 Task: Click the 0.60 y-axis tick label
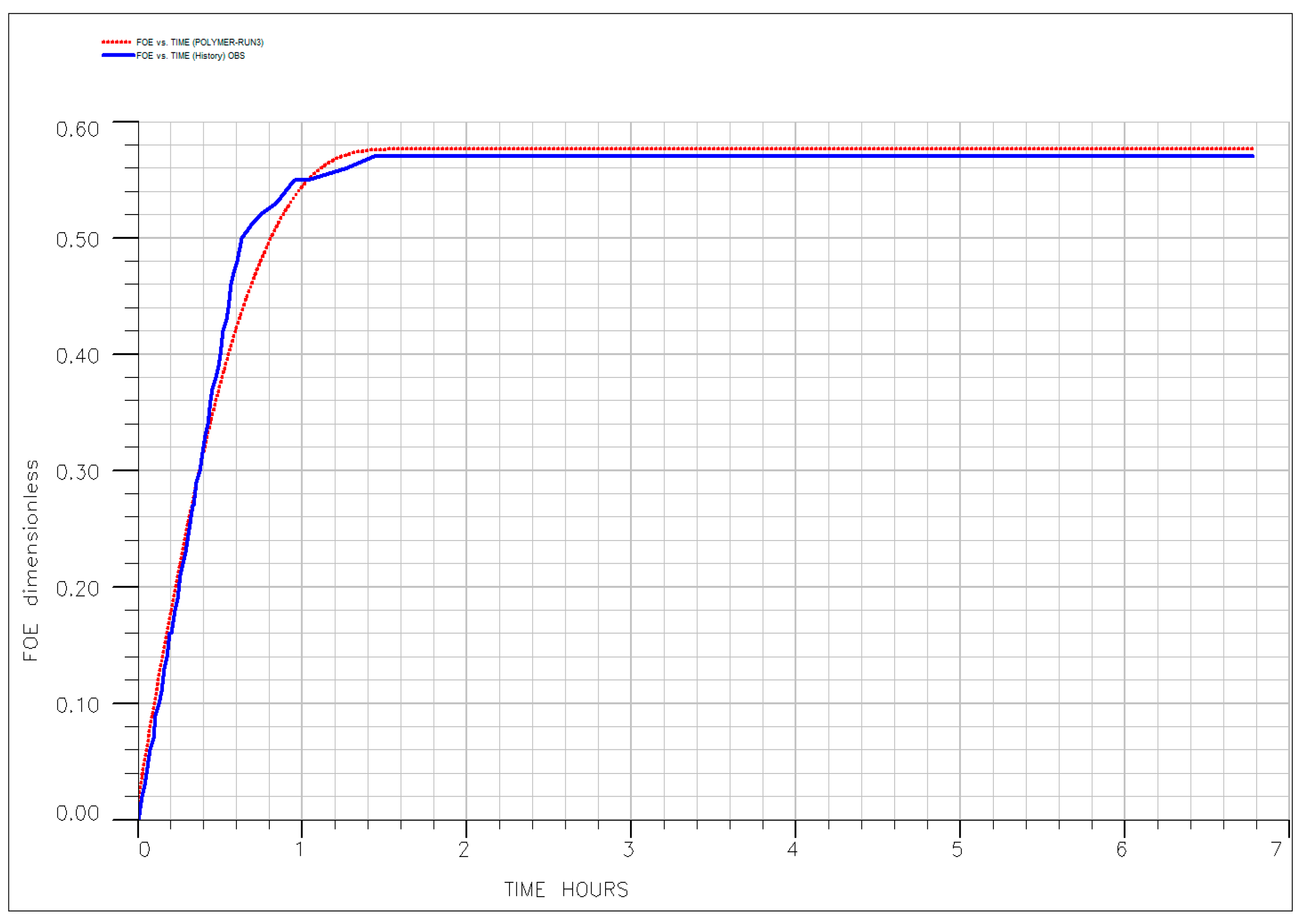[x=77, y=130]
